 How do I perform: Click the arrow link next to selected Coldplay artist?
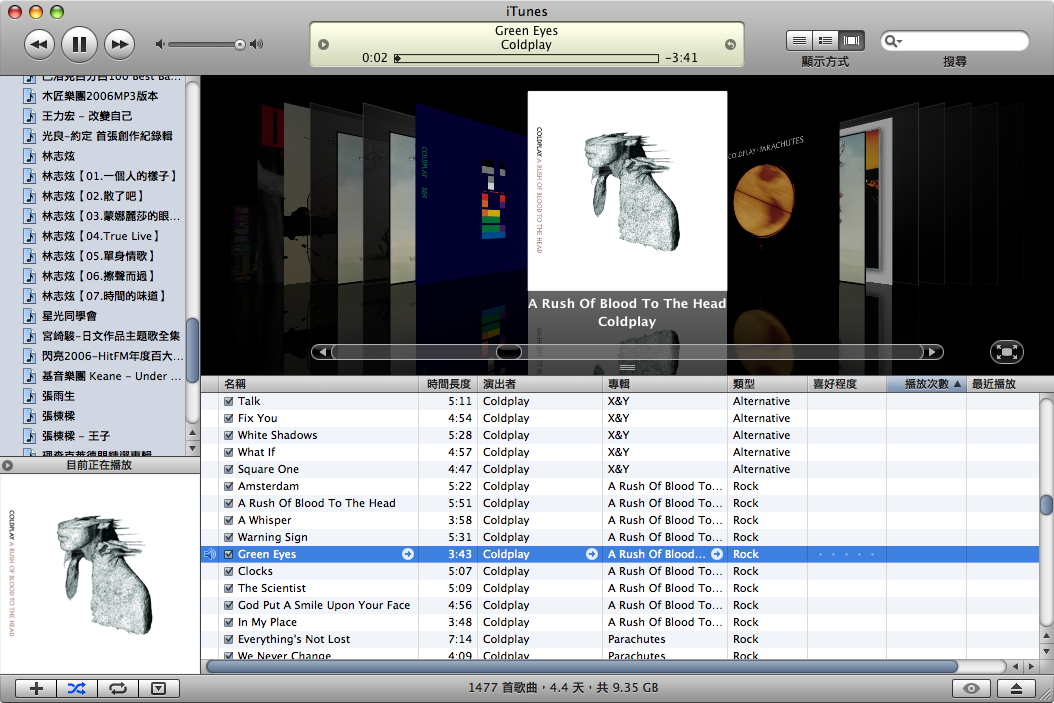pyautogui.click(x=592, y=554)
